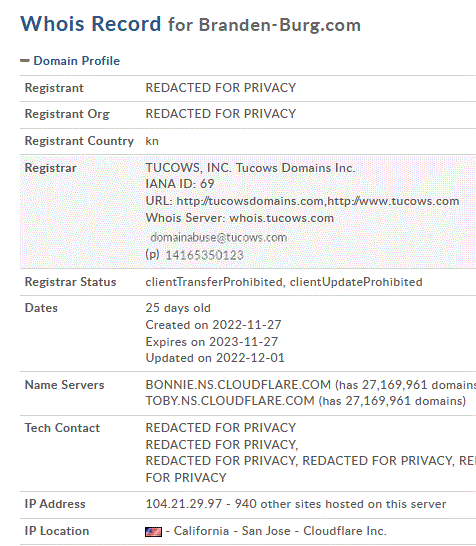476x546 pixels.
Task: Click the US flag icon in IP Location
Action: 153,531
